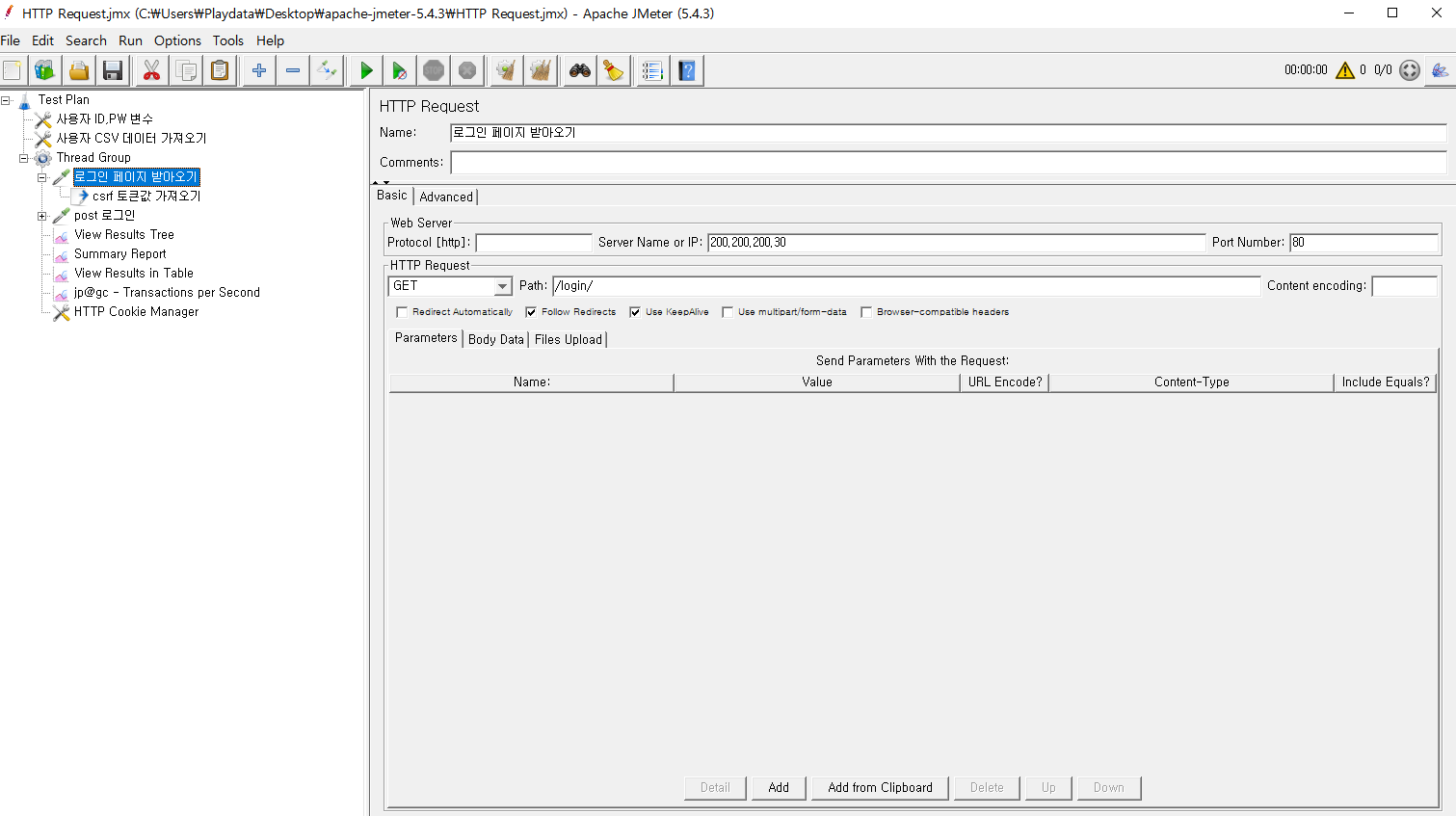Image resolution: width=1456 pixels, height=816 pixels.
Task: Open Search with binoculars icon
Action: pos(579,70)
